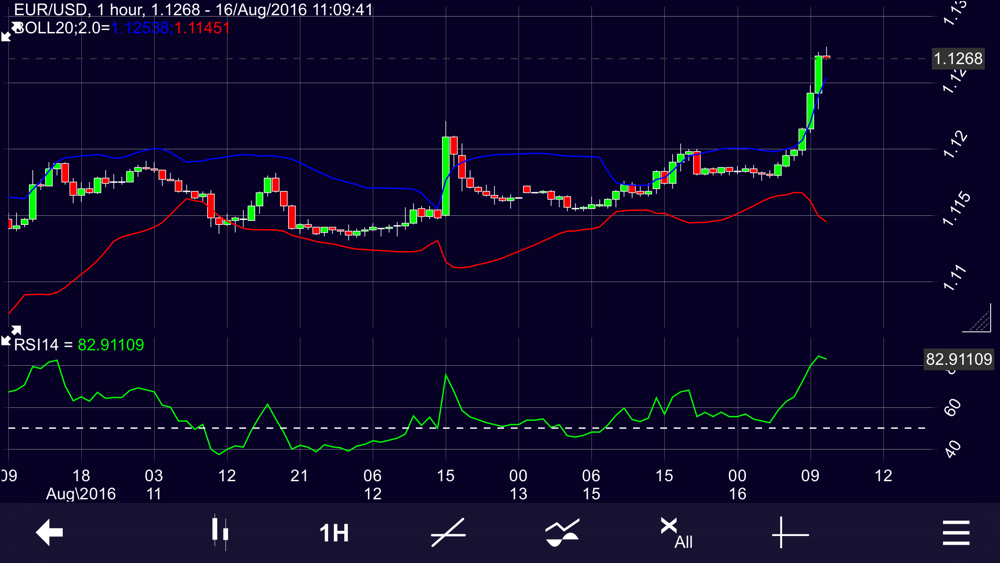This screenshot has width=1000, height=563.
Task: Select the trend line drawing tool
Action: coord(448,532)
